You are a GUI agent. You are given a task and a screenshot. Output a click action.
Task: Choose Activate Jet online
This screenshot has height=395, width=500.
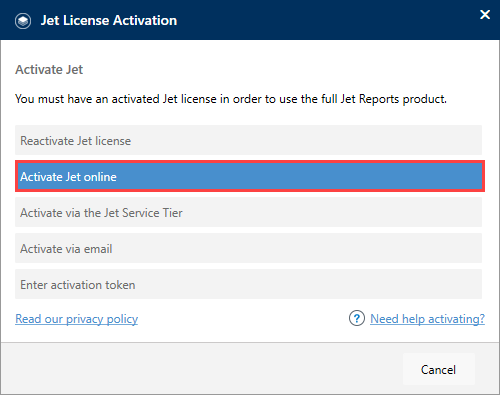[250, 176]
